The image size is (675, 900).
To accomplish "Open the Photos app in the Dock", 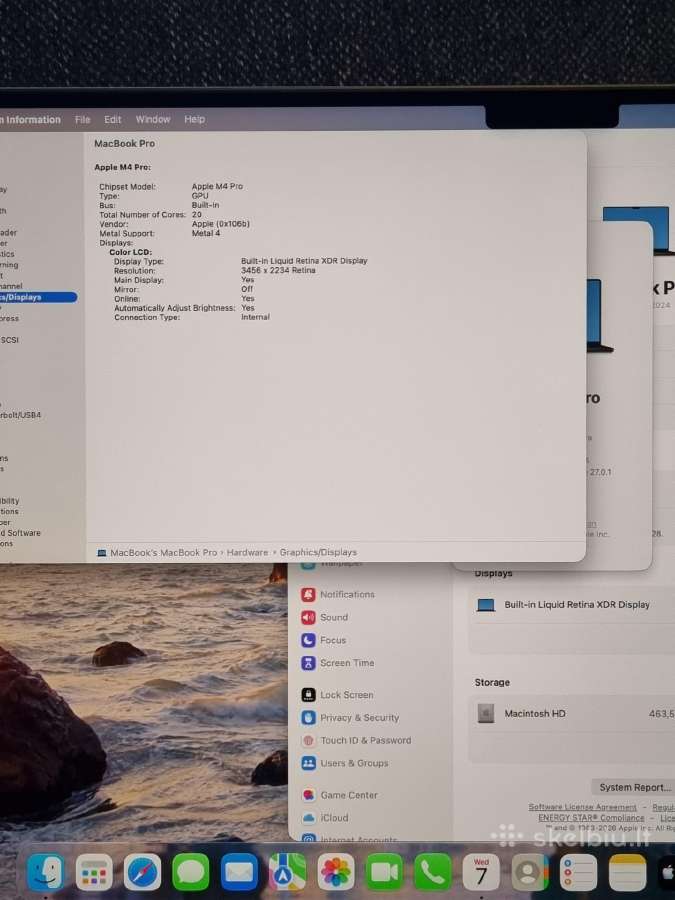I will click(336, 872).
